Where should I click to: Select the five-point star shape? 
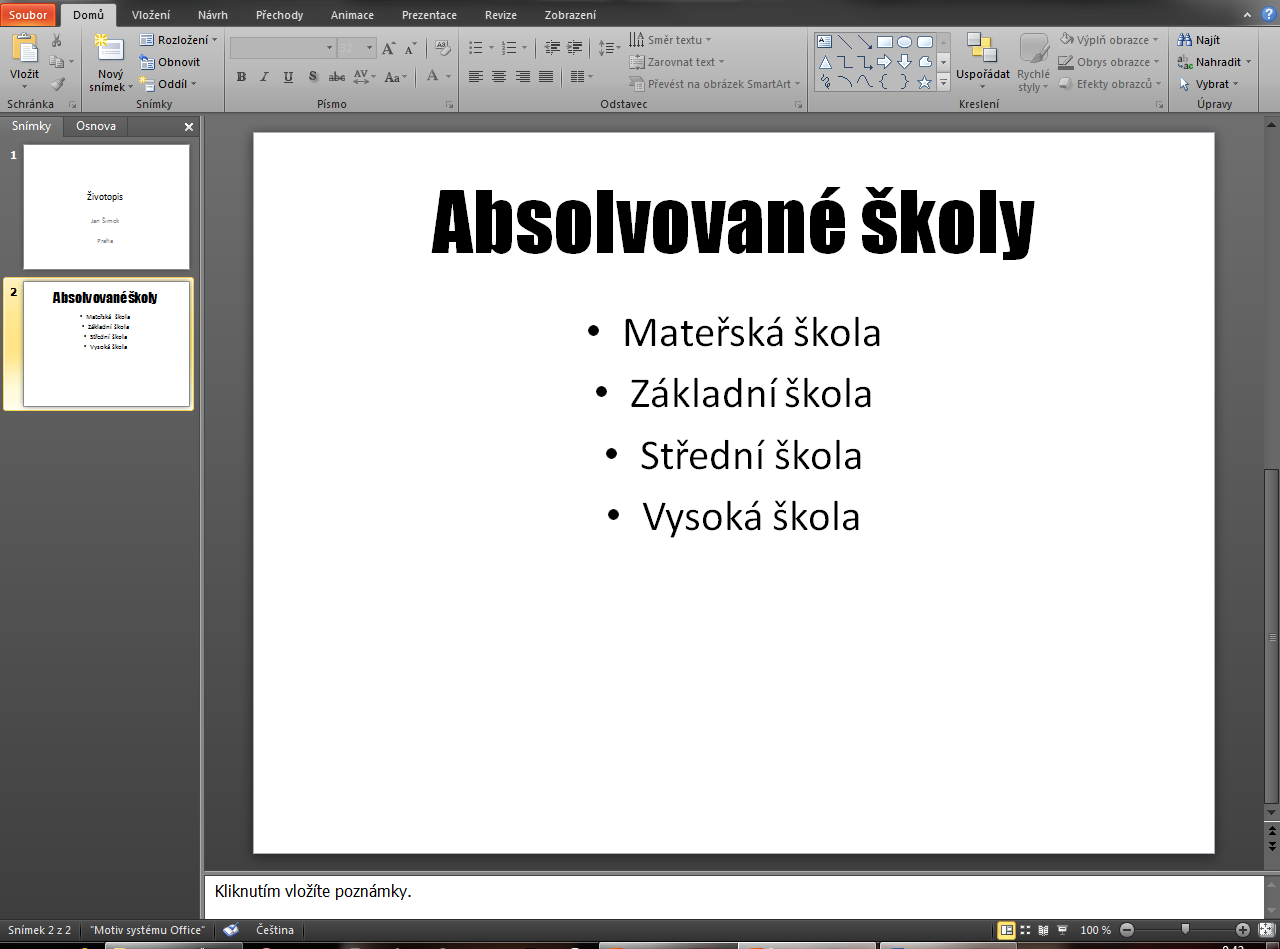[925, 82]
